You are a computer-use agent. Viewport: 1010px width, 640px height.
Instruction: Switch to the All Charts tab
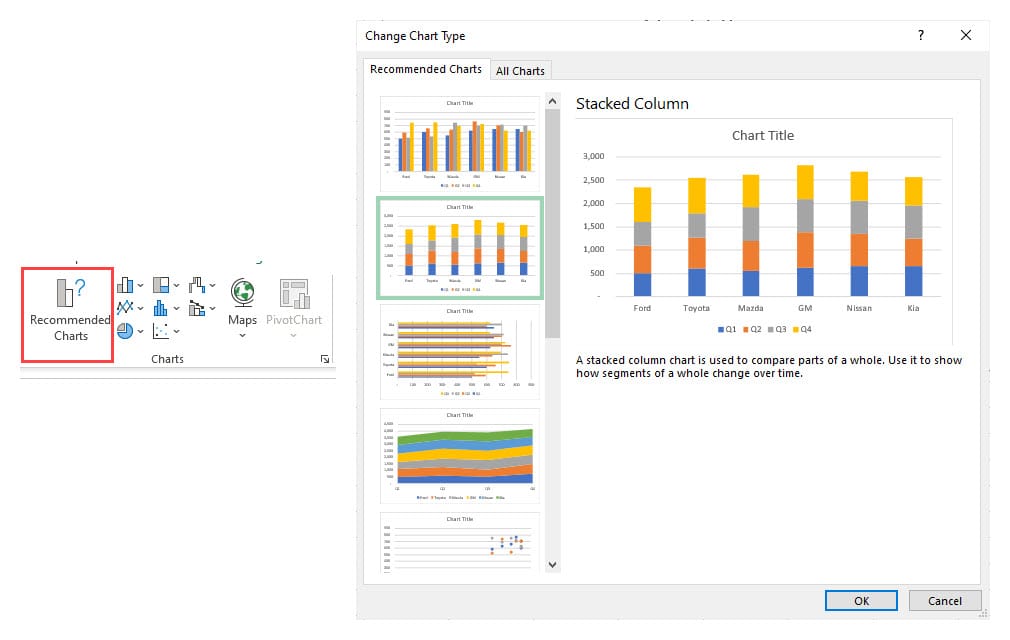click(x=520, y=71)
